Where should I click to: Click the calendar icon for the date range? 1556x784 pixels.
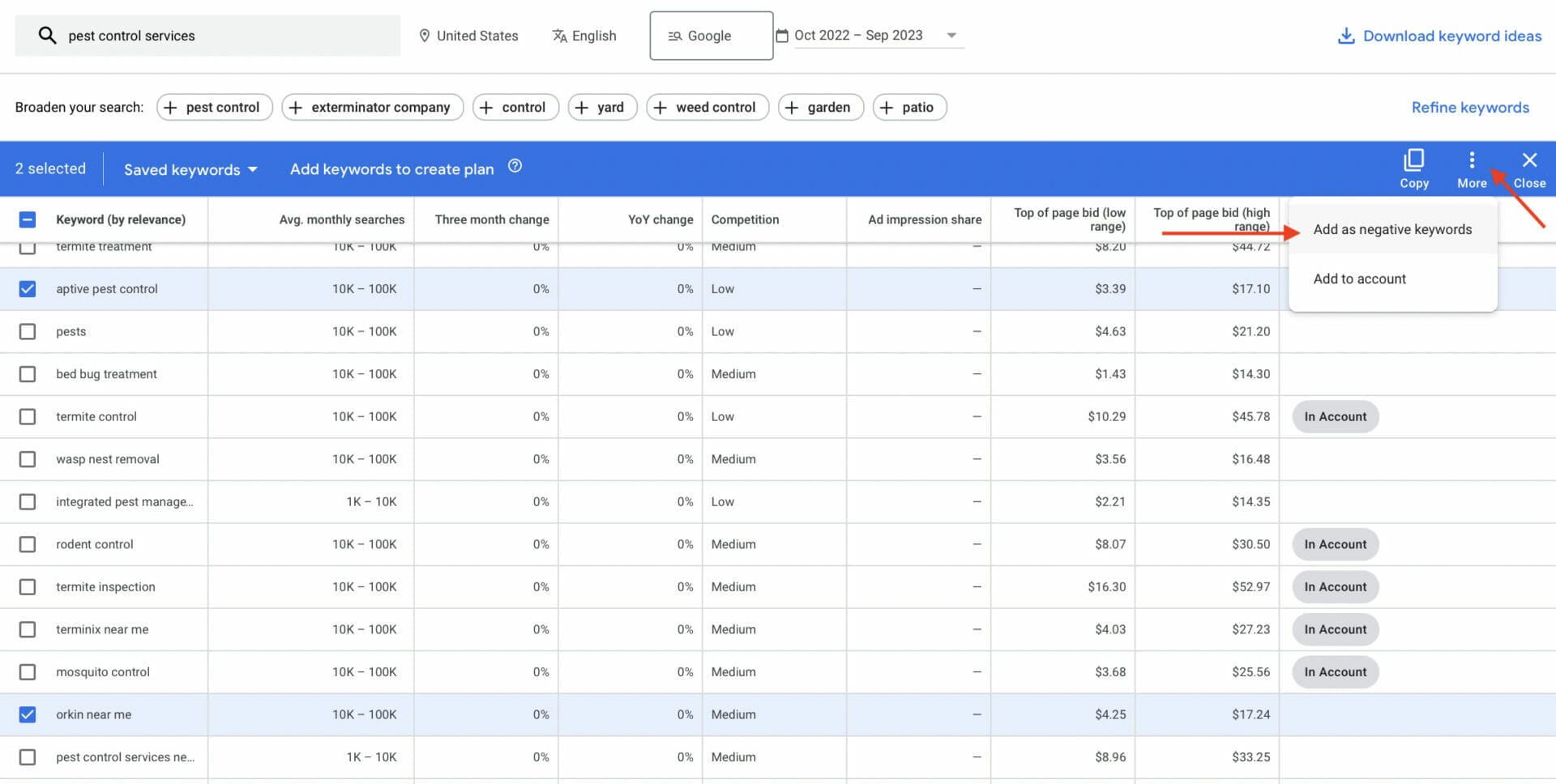[x=780, y=35]
